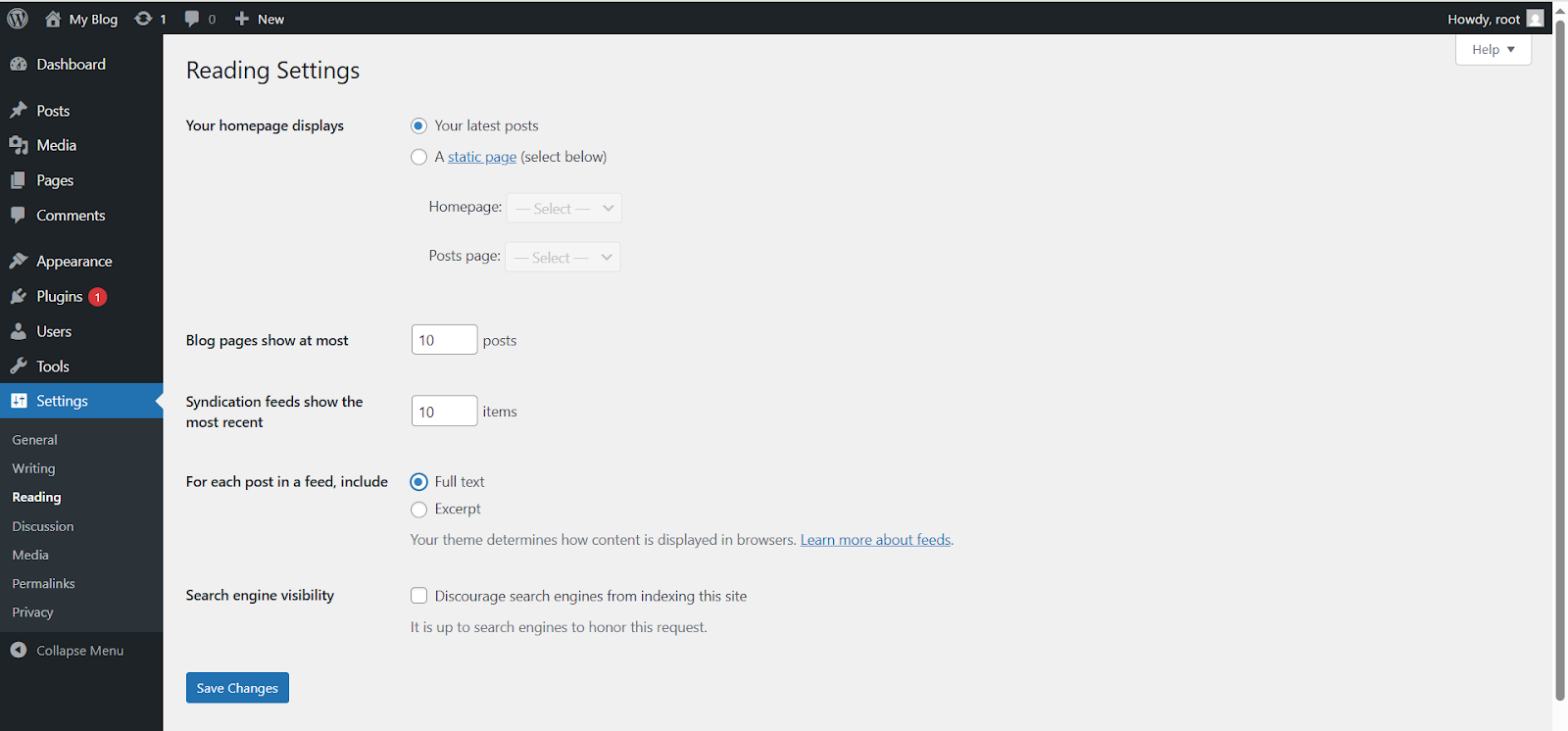
Task: Open the comments bubble in admin bar
Action: [x=191, y=19]
